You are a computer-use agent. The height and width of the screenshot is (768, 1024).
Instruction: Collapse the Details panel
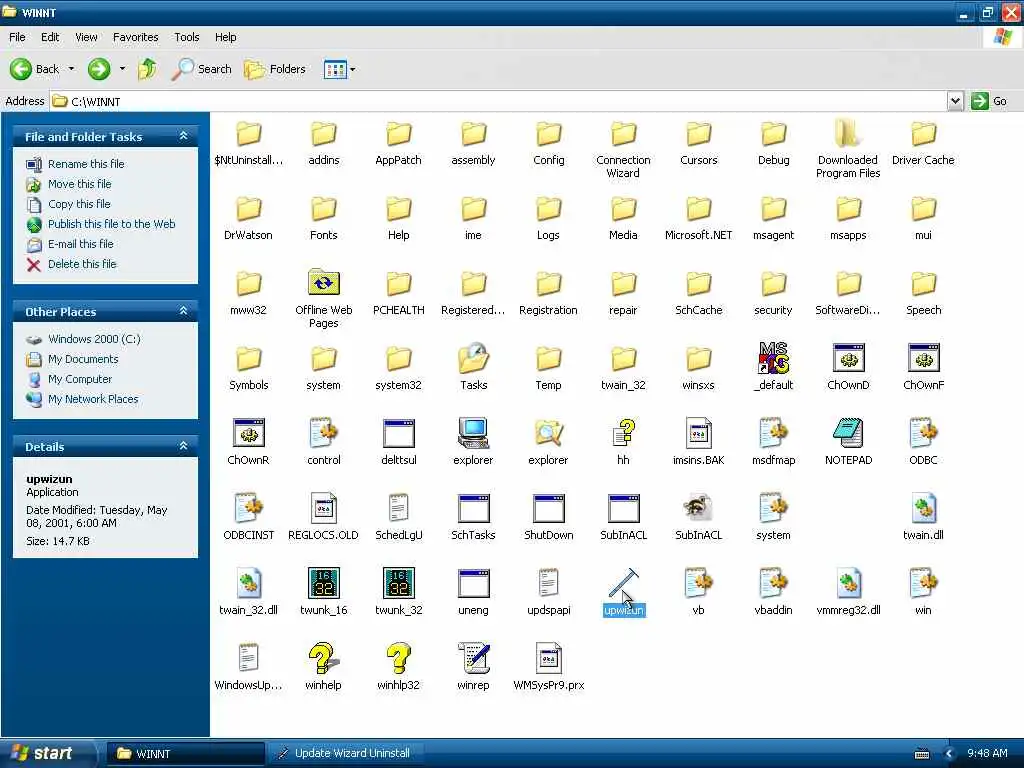coord(184,446)
